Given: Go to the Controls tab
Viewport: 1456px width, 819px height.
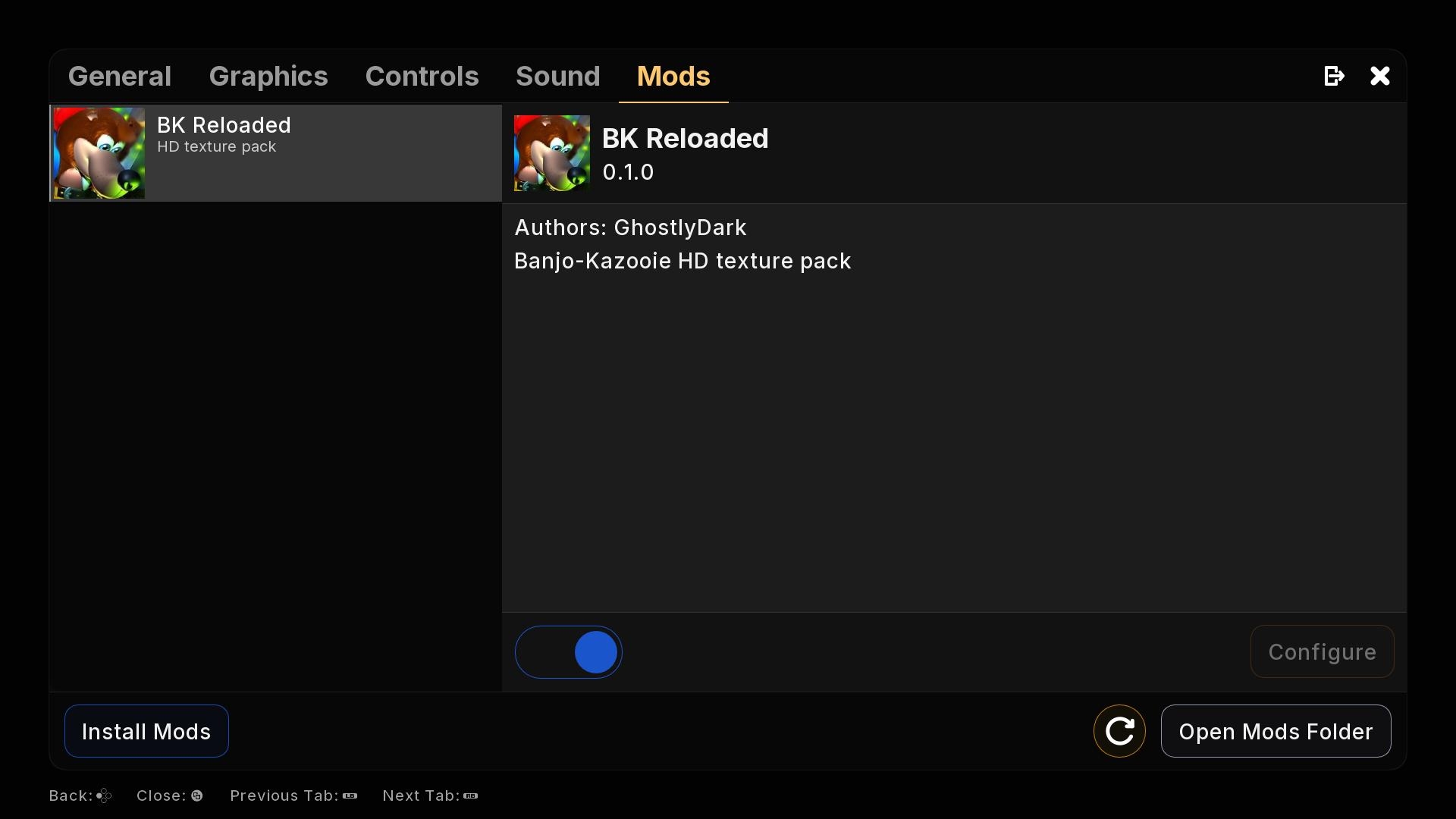Looking at the screenshot, I should click(422, 77).
